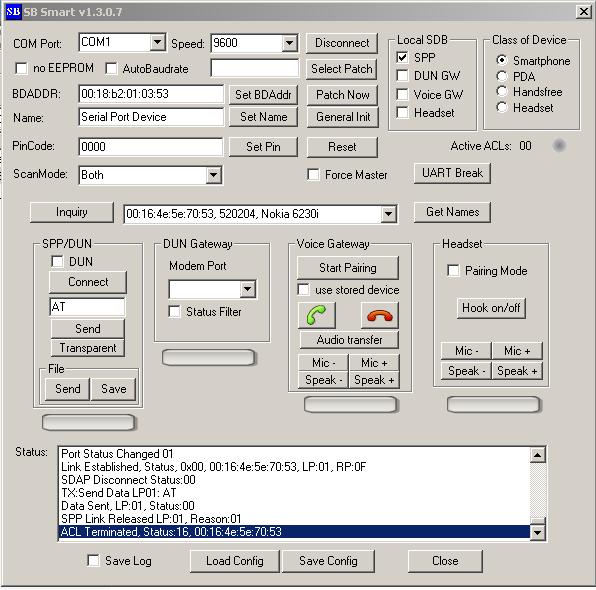596x590 pixels.
Task: Enable the no EEPROM checkbox
Action: [x=21, y=68]
